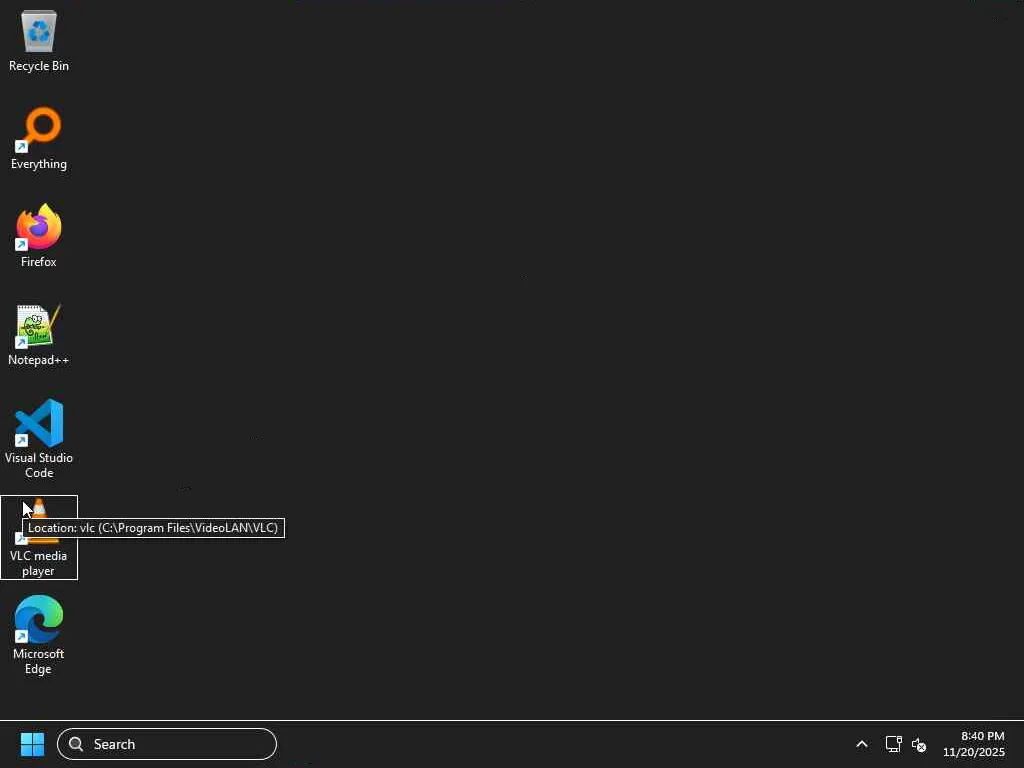Show hidden system tray icons

(861, 744)
